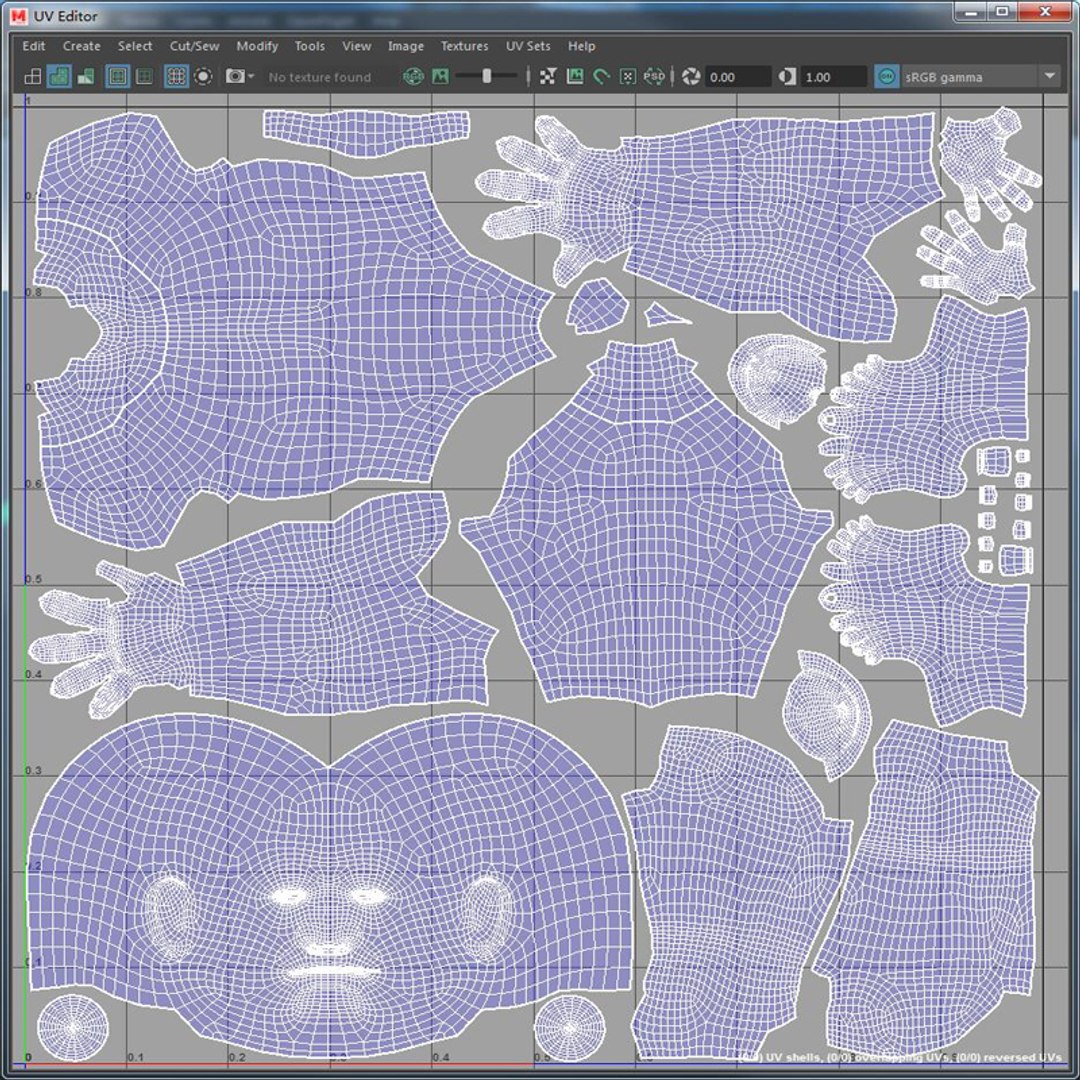The width and height of the screenshot is (1080, 1080).
Task: Open the Cut/Sew menu
Action: click(194, 46)
